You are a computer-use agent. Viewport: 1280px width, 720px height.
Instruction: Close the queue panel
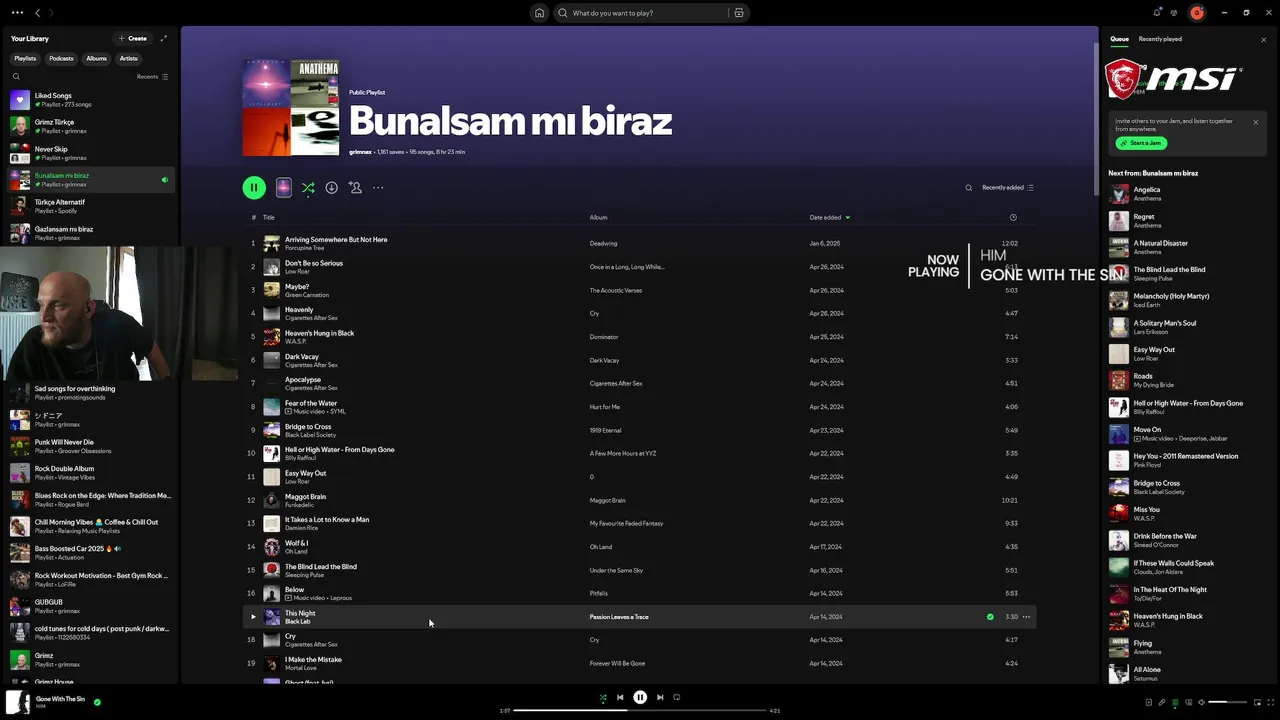pos(1264,39)
